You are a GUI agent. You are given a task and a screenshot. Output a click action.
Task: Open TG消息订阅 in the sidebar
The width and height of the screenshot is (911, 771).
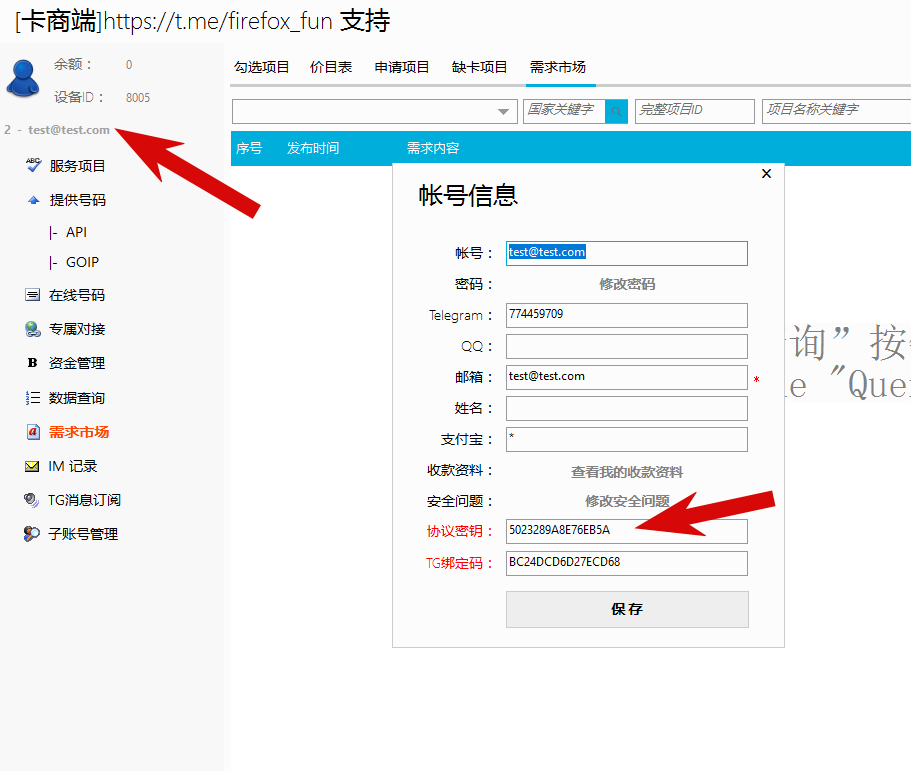pos(84,500)
